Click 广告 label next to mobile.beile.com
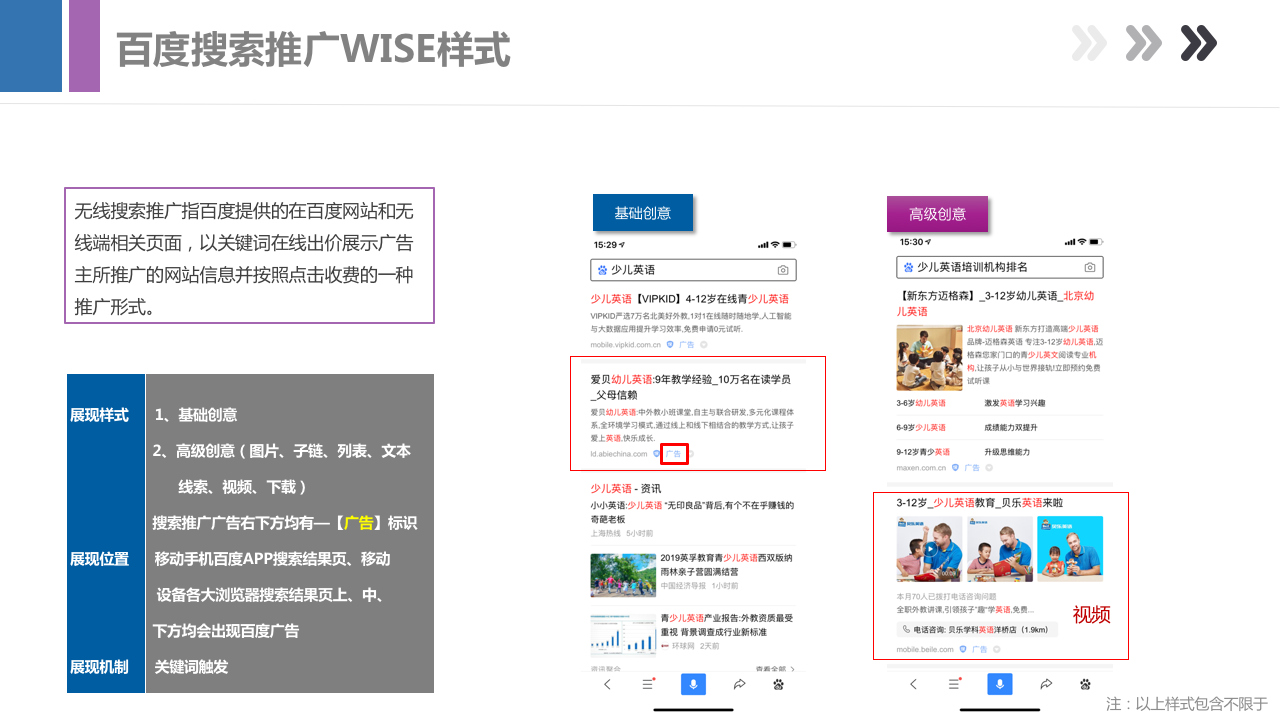 [979, 649]
